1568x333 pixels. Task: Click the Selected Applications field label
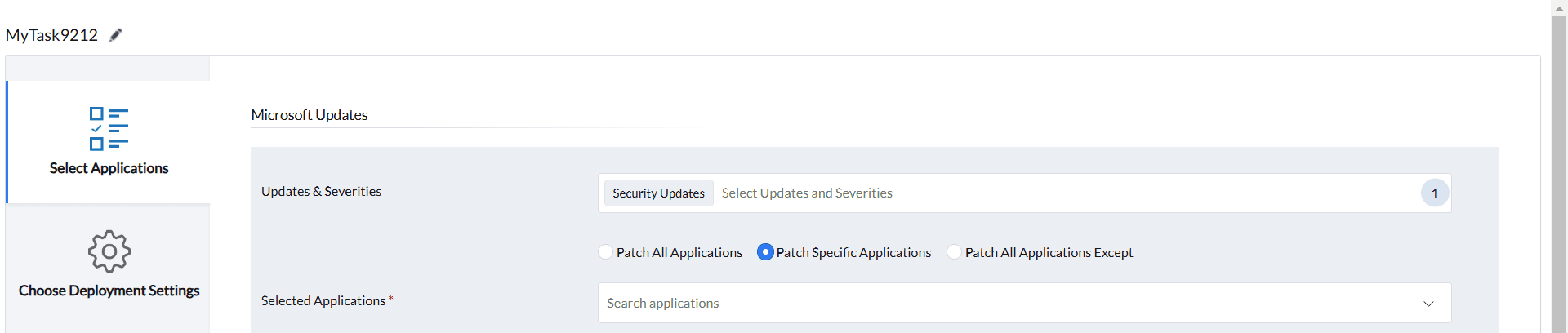[323, 300]
